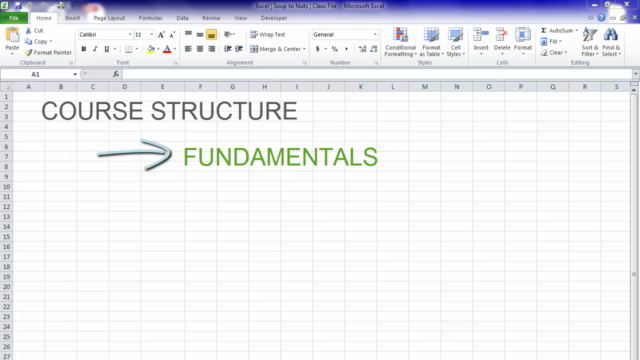Switch to the Developer tab
Image resolution: width=640 pixels, height=360 pixels.
(274, 18)
